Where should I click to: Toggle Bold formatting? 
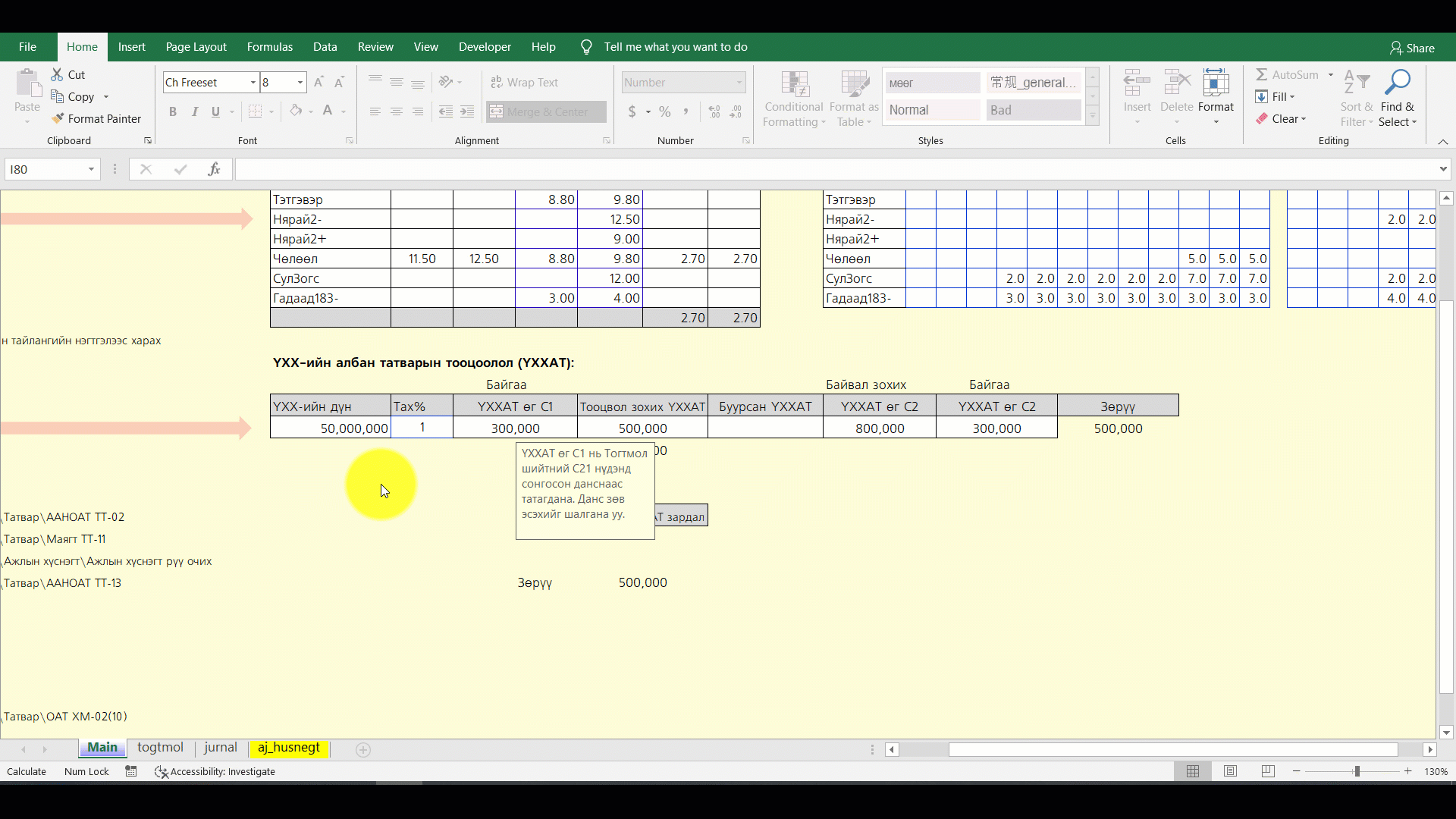(x=173, y=111)
